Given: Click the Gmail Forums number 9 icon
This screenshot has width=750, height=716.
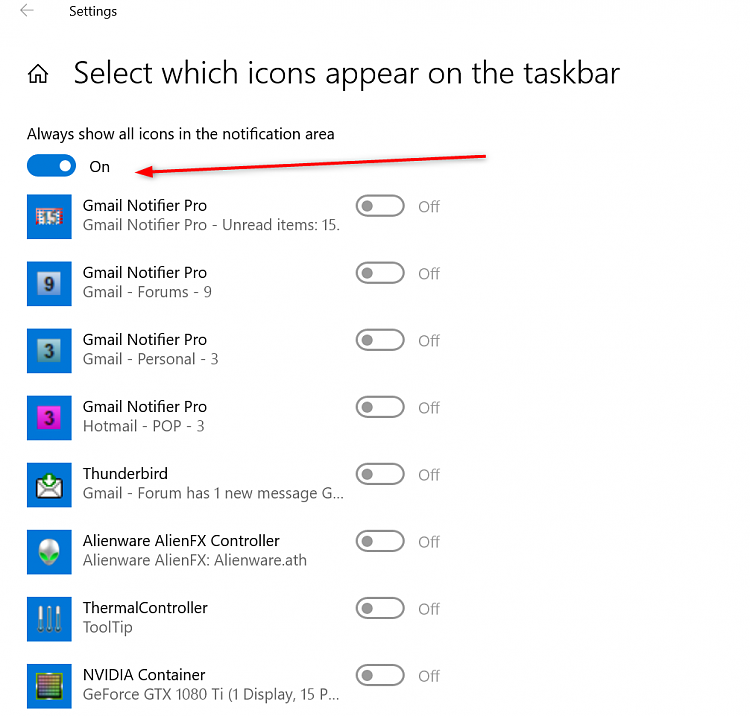Looking at the screenshot, I should (x=49, y=284).
